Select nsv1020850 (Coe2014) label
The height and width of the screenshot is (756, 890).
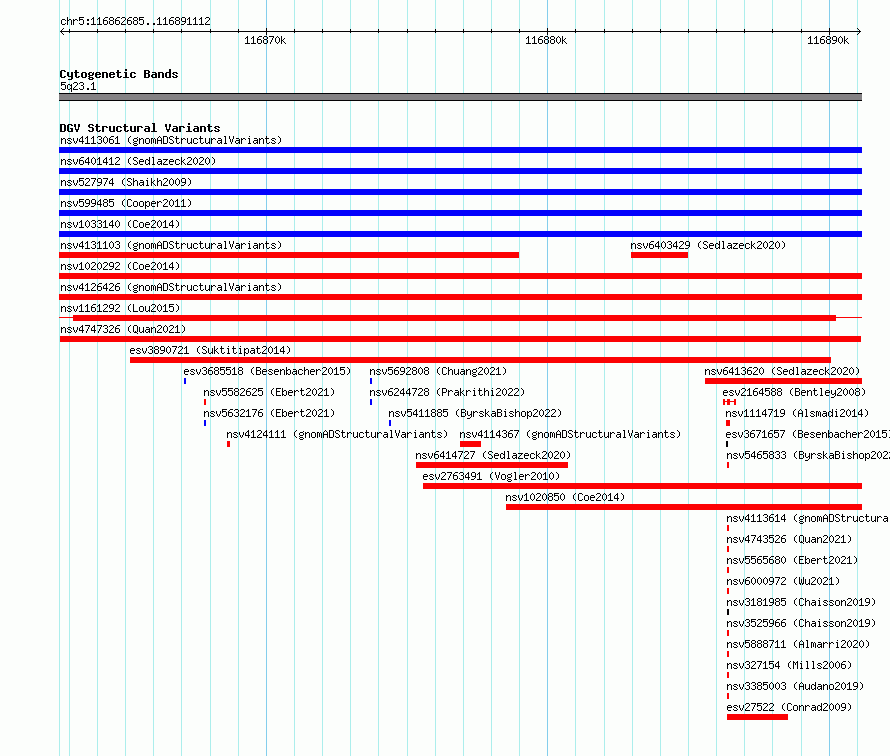565,497
